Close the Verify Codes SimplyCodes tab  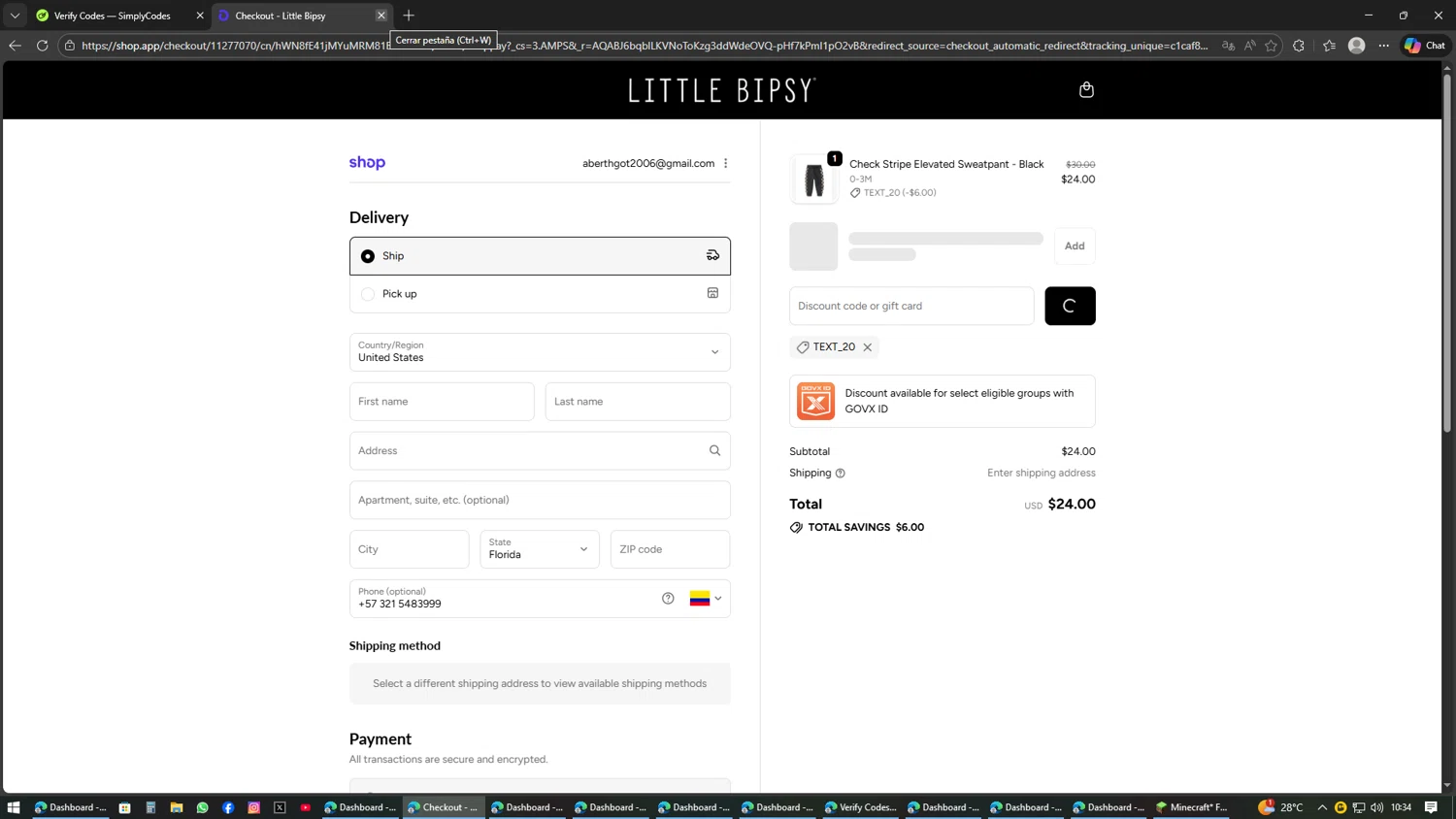pos(200,16)
